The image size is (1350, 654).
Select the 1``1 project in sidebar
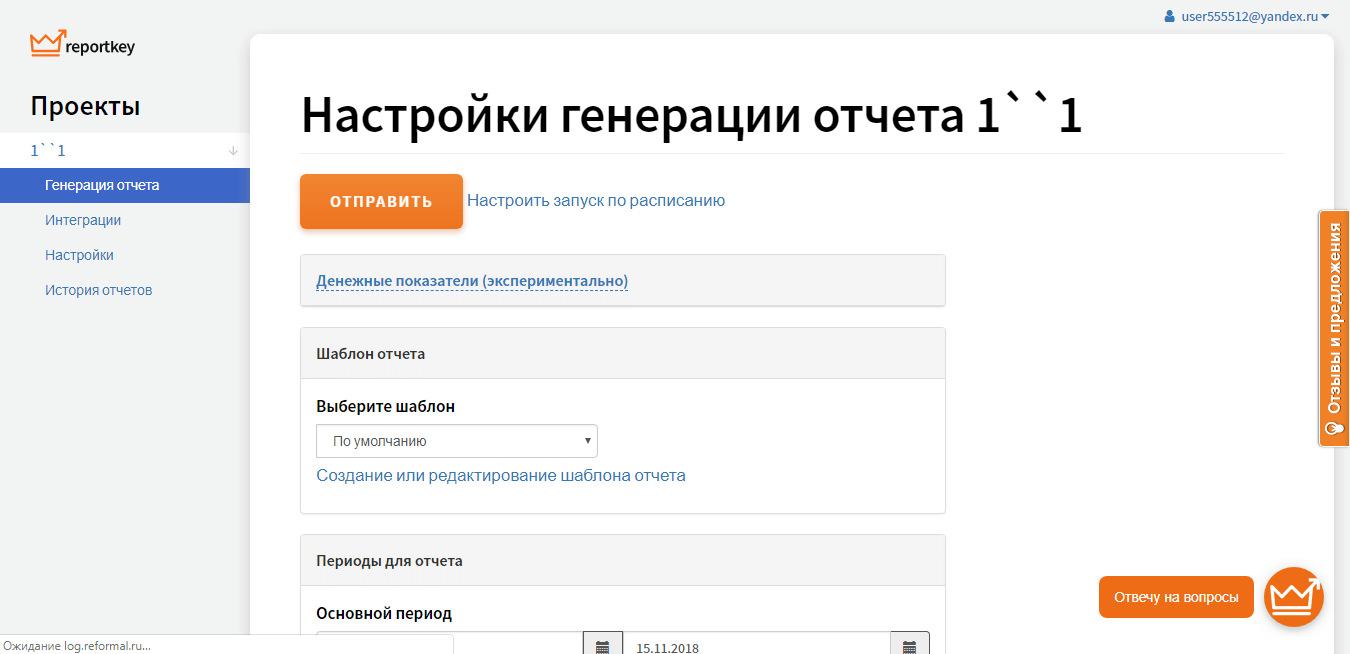tap(48, 151)
